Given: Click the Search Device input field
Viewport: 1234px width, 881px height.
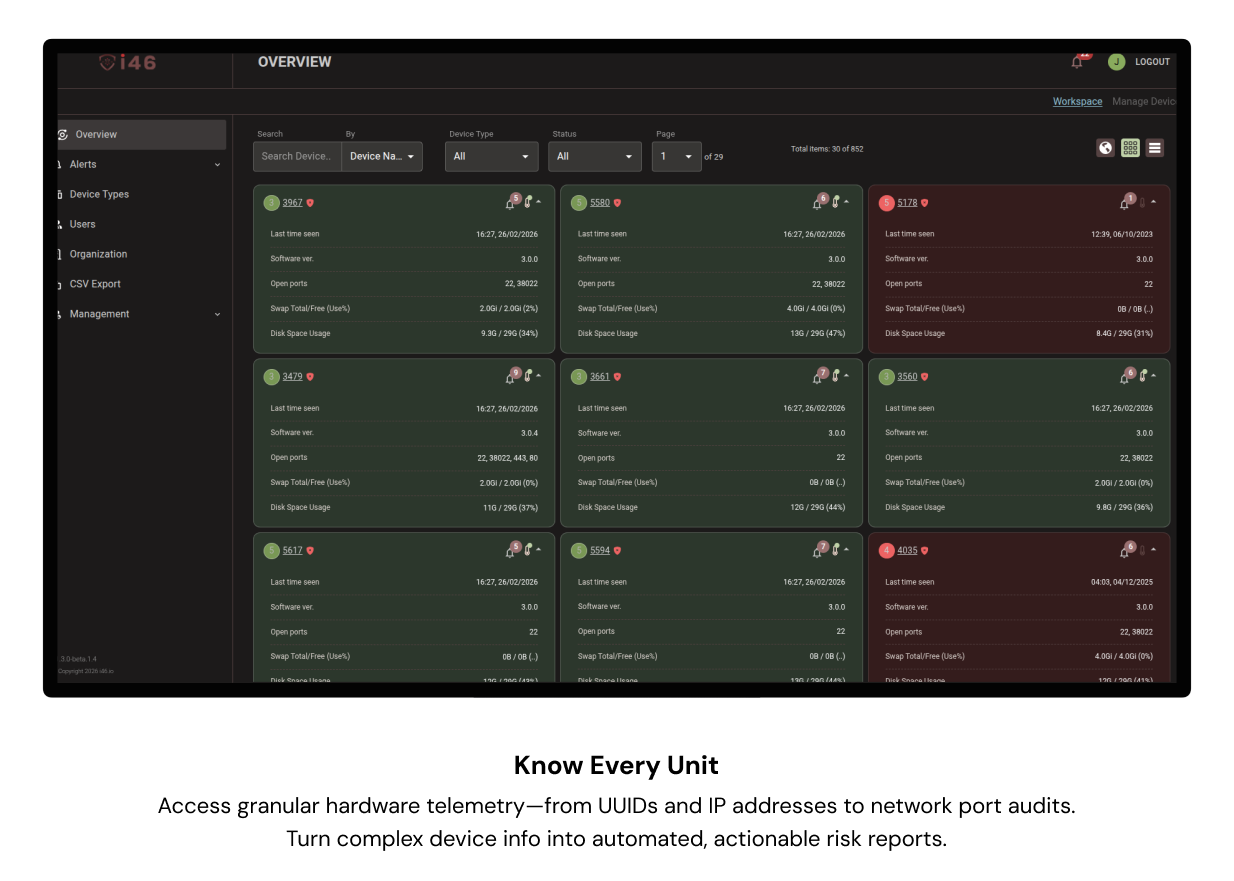Looking at the screenshot, I should (297, 156).
